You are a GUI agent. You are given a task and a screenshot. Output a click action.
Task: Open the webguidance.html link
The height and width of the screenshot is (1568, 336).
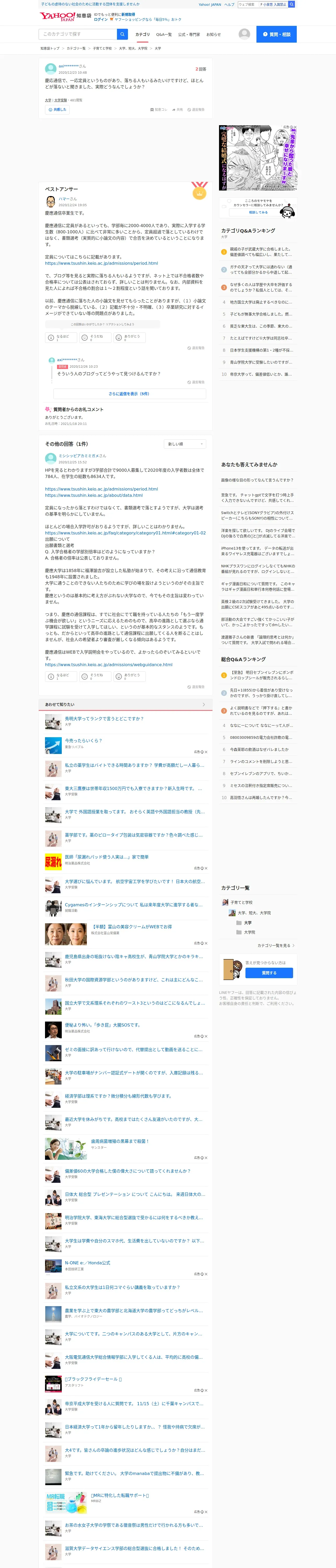click(x=109, y=665)
